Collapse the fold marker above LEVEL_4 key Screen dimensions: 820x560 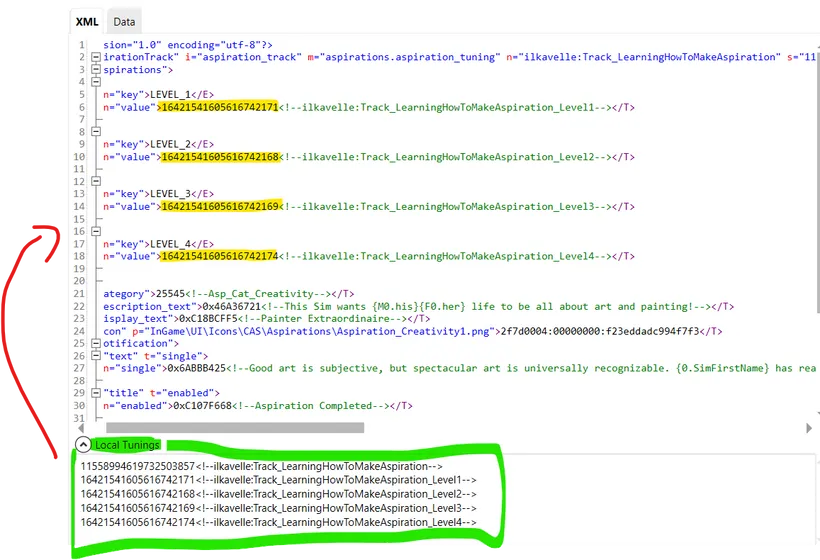[x=96, y=231]
